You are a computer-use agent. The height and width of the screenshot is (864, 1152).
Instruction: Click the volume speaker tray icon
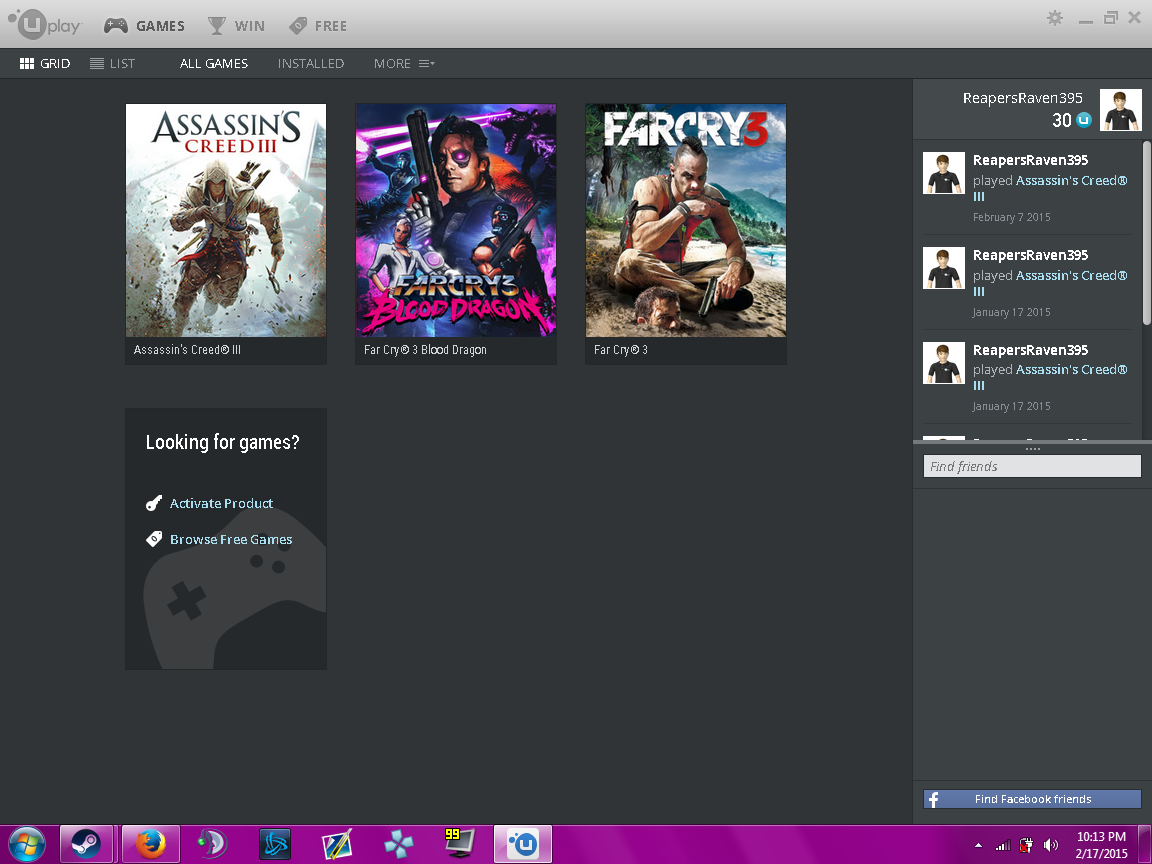[x=1051, y=845]
